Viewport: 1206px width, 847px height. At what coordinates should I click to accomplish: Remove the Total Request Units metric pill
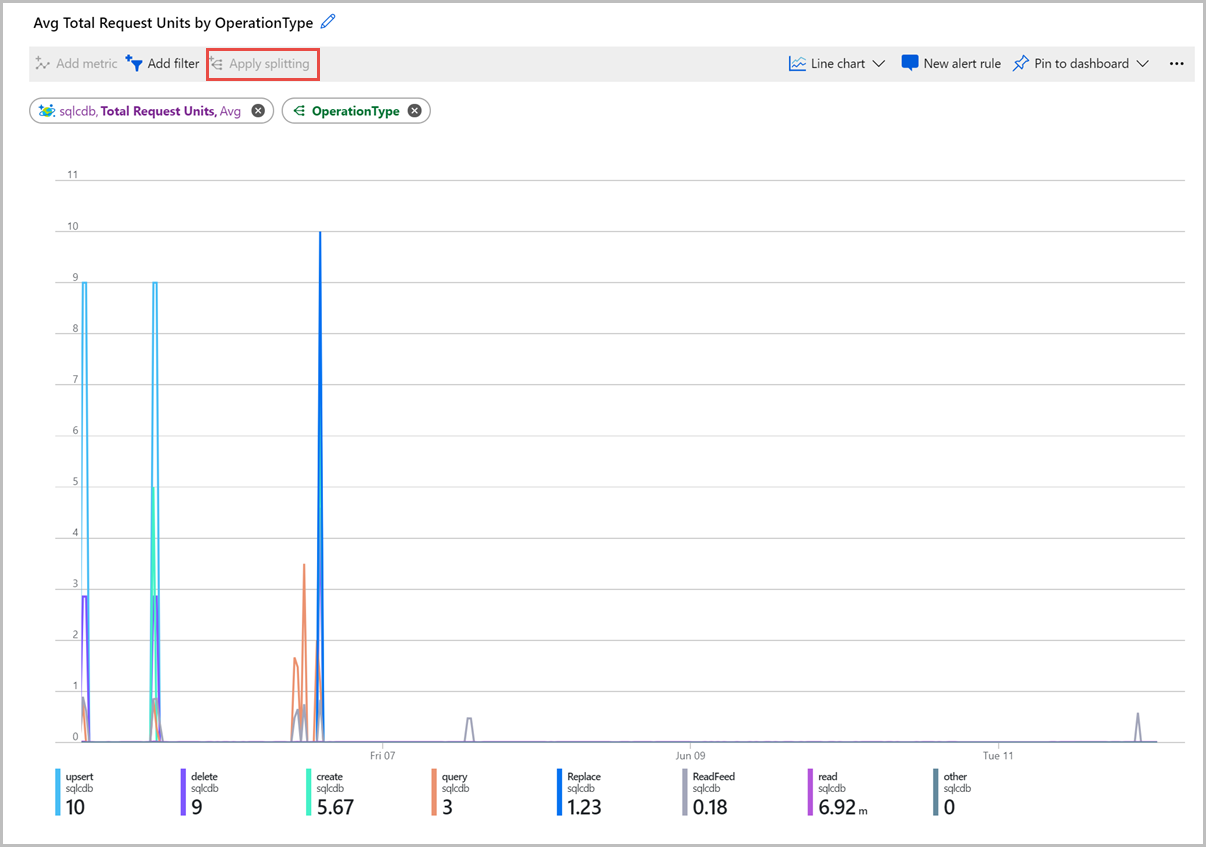point(258,111)
